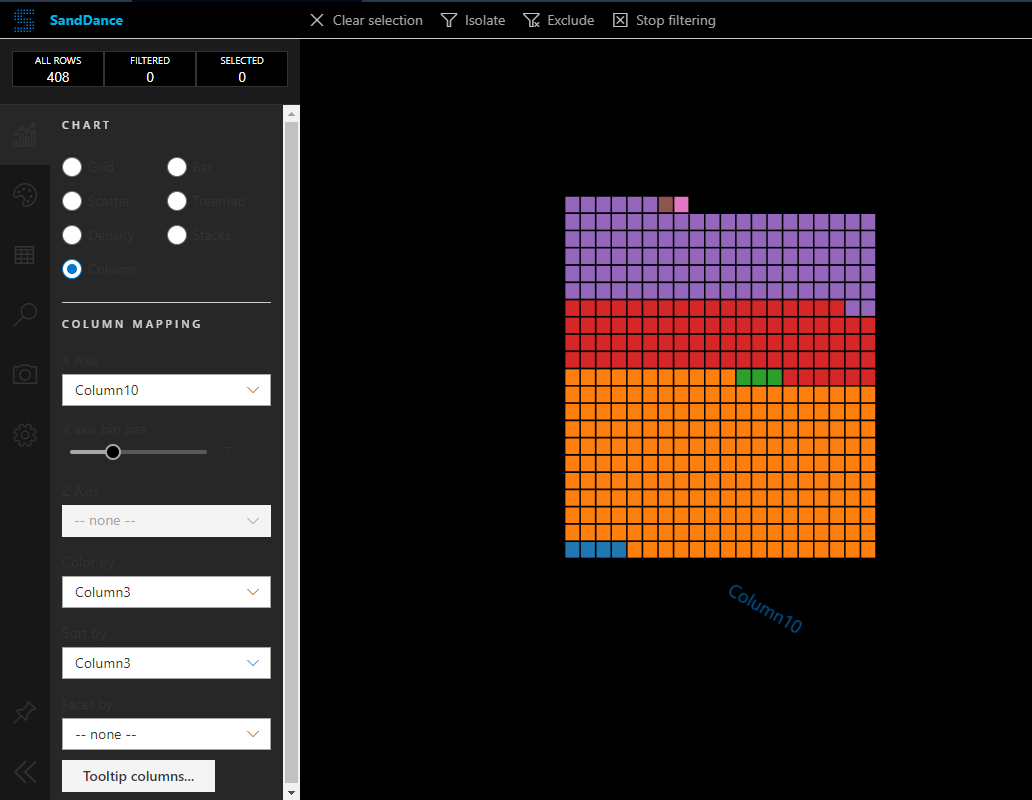Collapse the sidebar with double-chevron icon
The width and height of the screenshot is (1032, 800).
pyautogui.click(x=25, y=771)
